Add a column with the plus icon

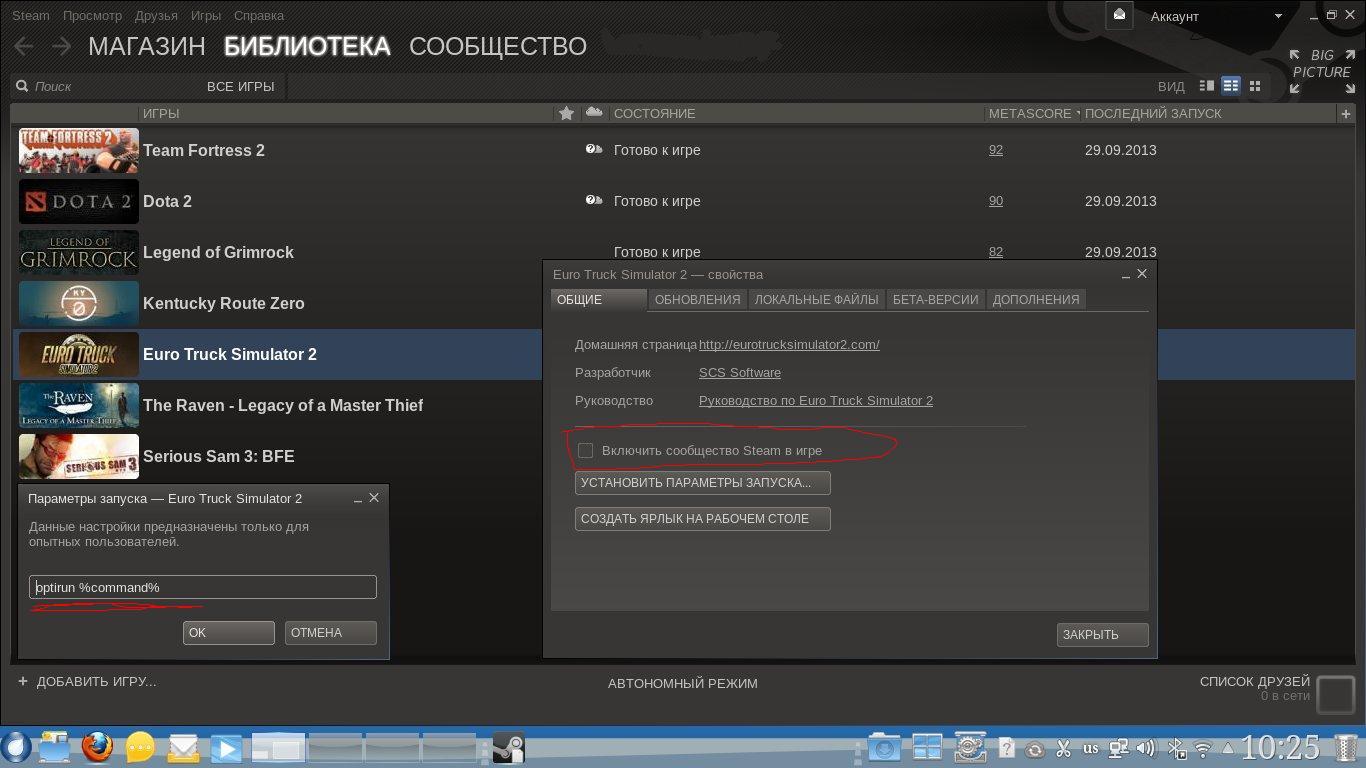coord(1346,114)
